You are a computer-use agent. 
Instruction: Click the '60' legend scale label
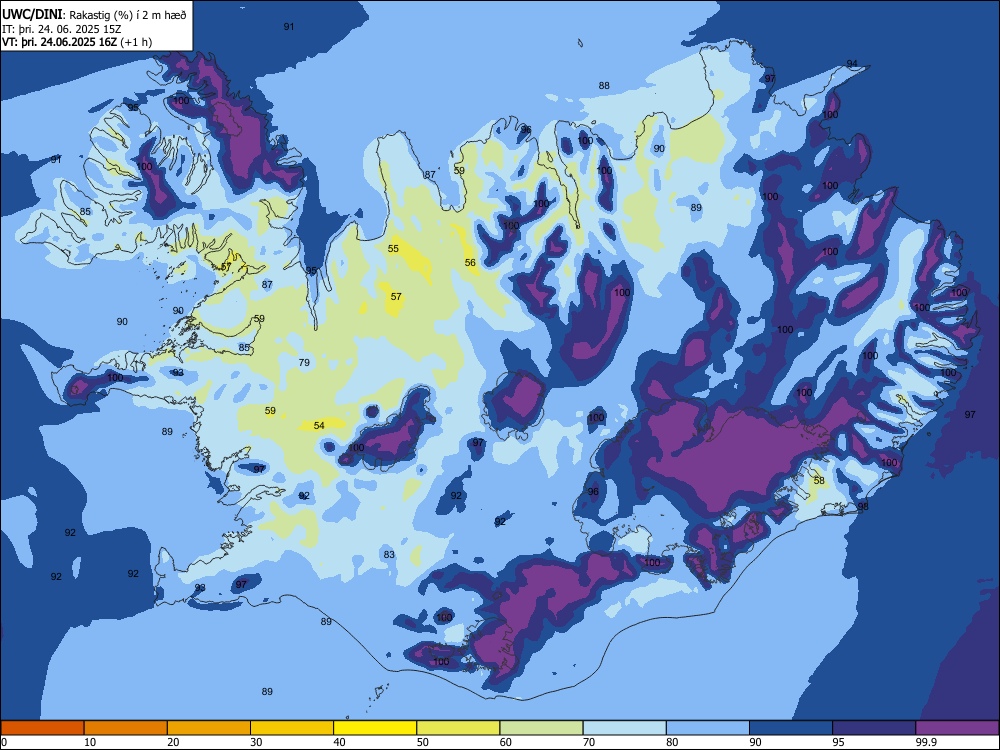[506, 742]
